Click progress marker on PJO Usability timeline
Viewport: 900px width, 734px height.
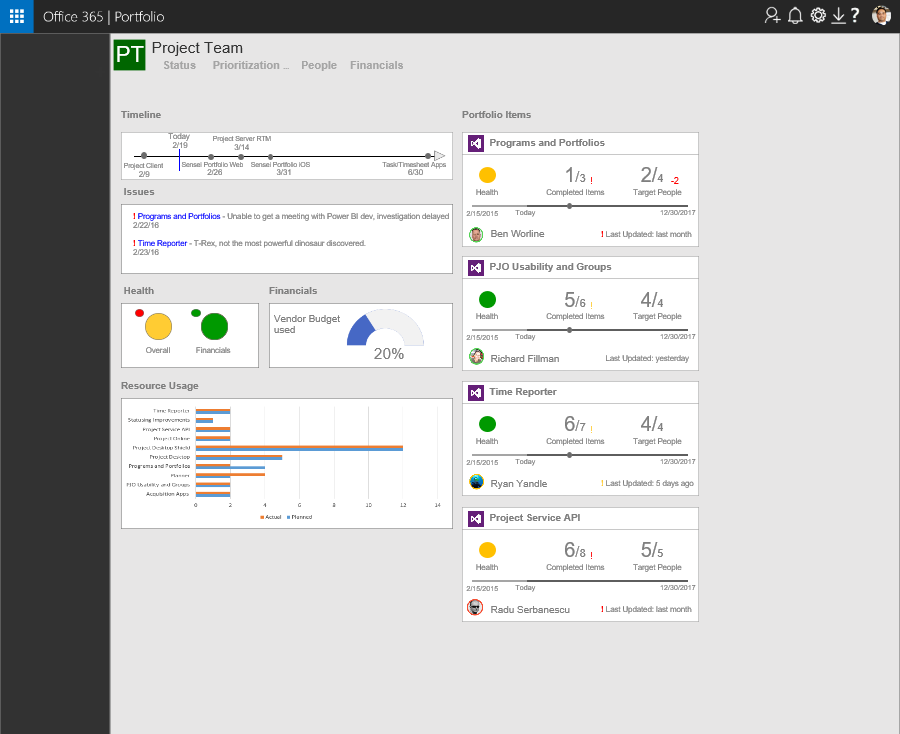click(x=569, y=330)
